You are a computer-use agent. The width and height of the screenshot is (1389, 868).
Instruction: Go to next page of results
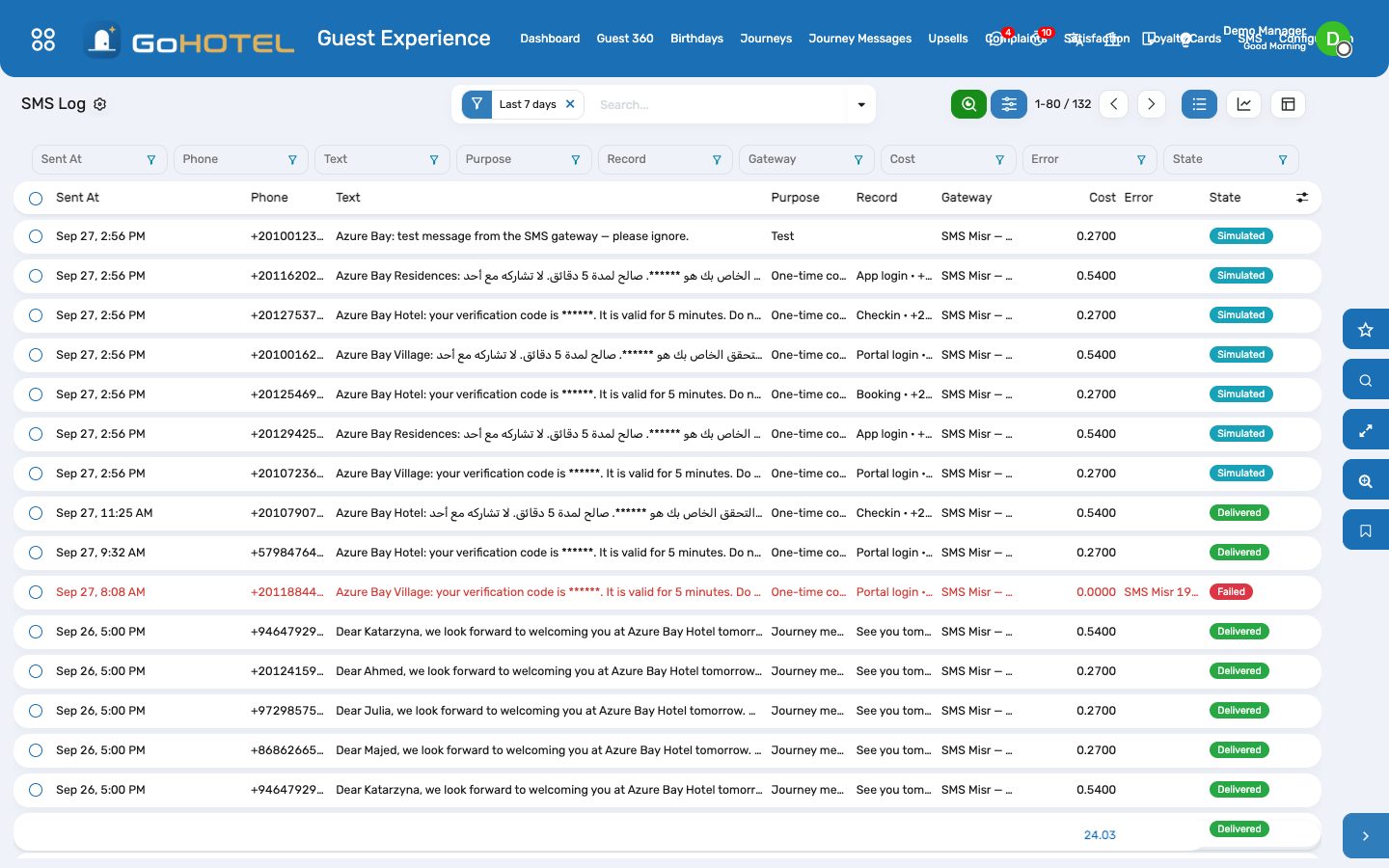tap(1151, 104)
